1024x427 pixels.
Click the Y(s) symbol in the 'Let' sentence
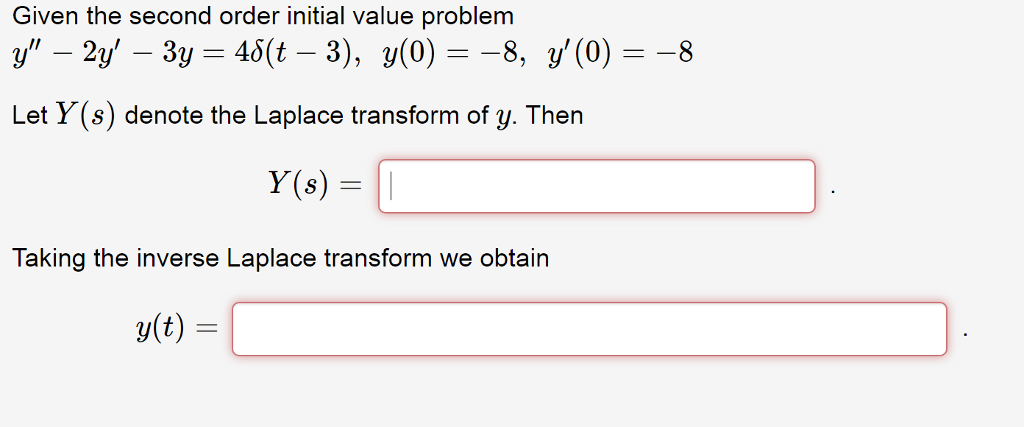[x=85, y=116]
